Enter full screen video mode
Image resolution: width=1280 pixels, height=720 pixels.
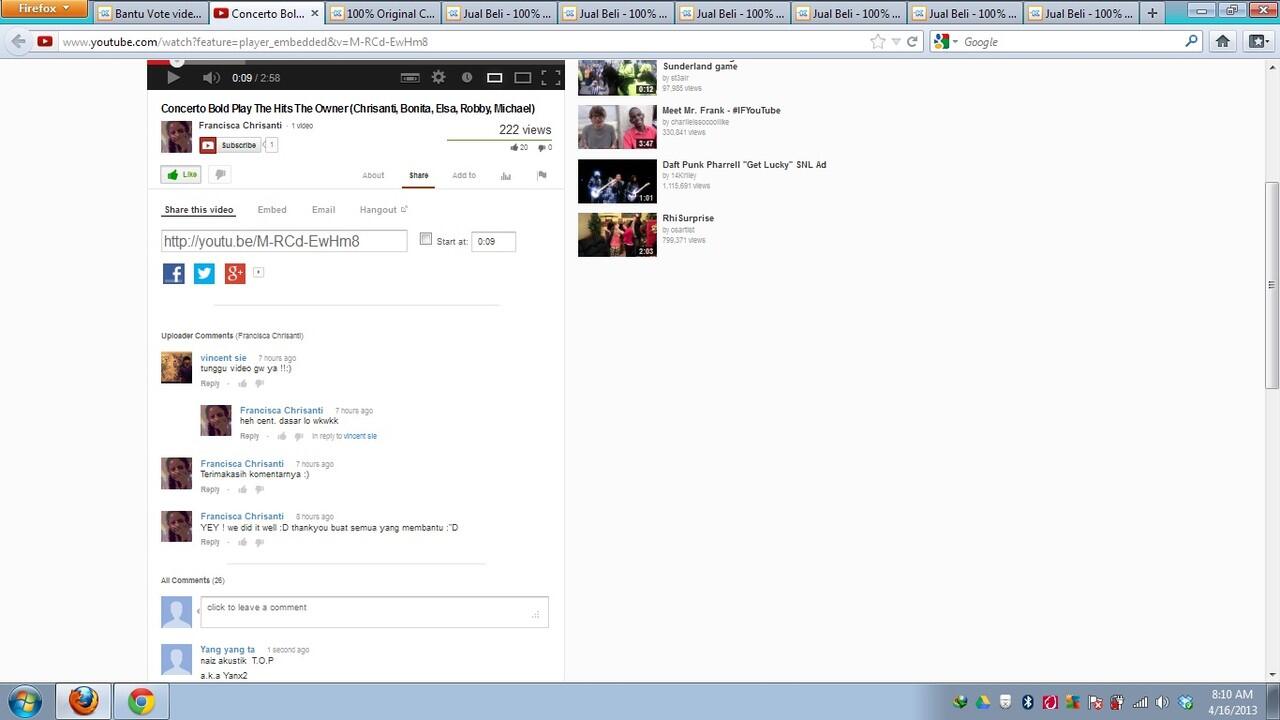551,77
